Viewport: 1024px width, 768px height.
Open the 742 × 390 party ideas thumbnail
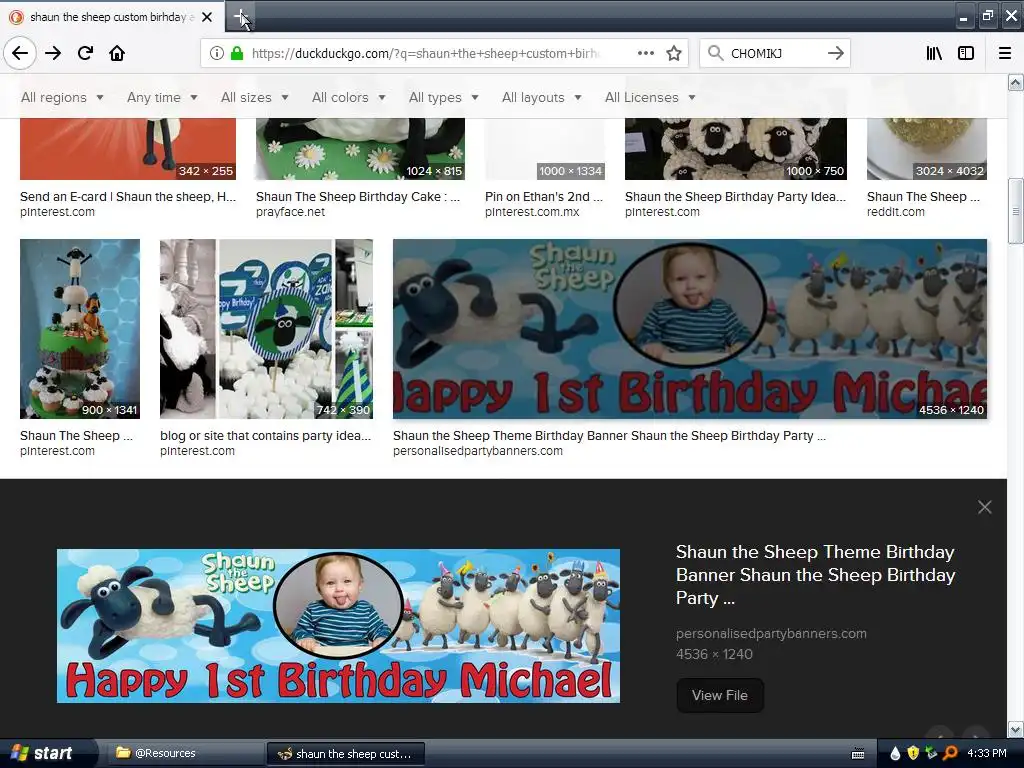[266, 328]
